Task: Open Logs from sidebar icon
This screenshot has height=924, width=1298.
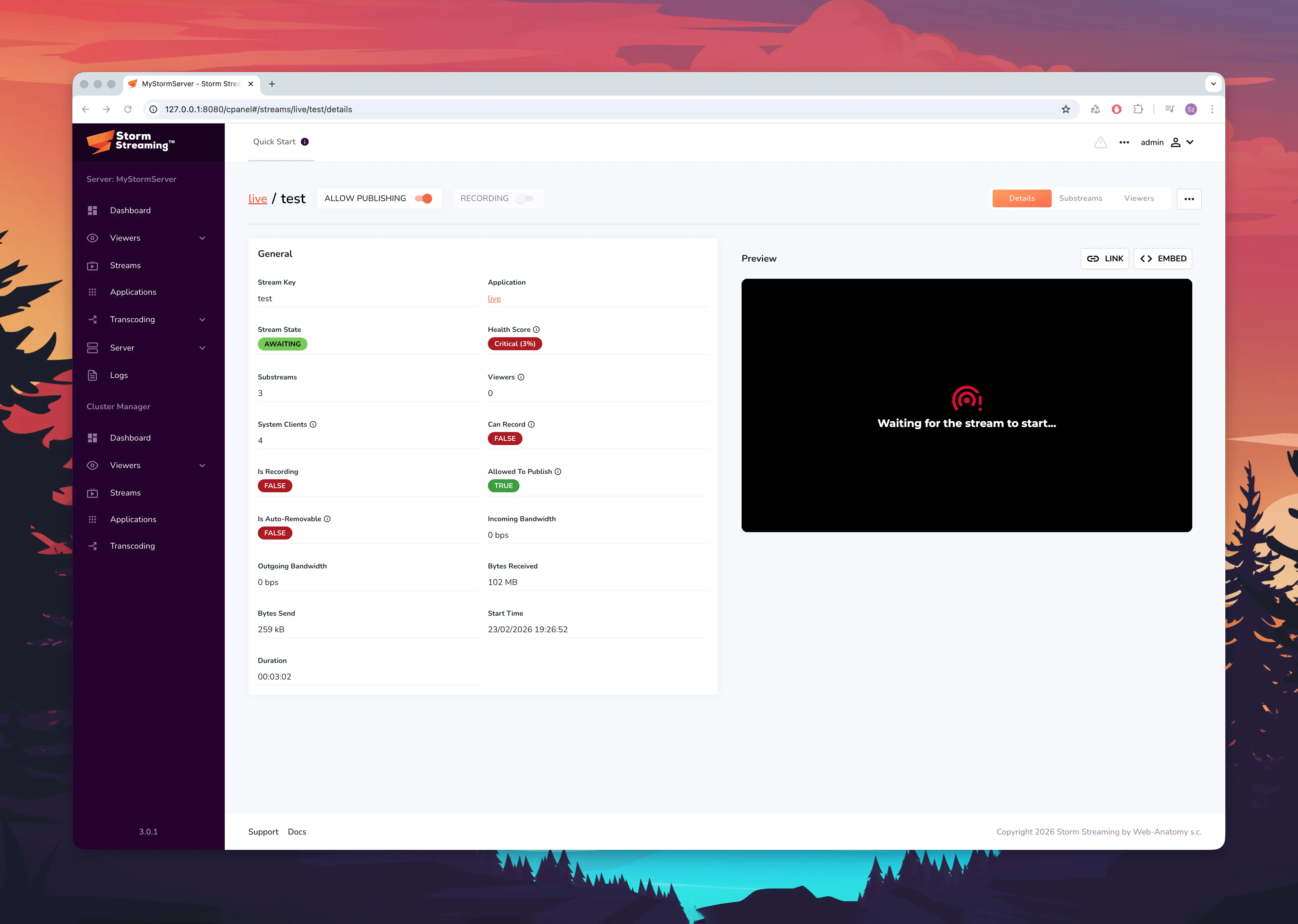Action: click(93, 375)
